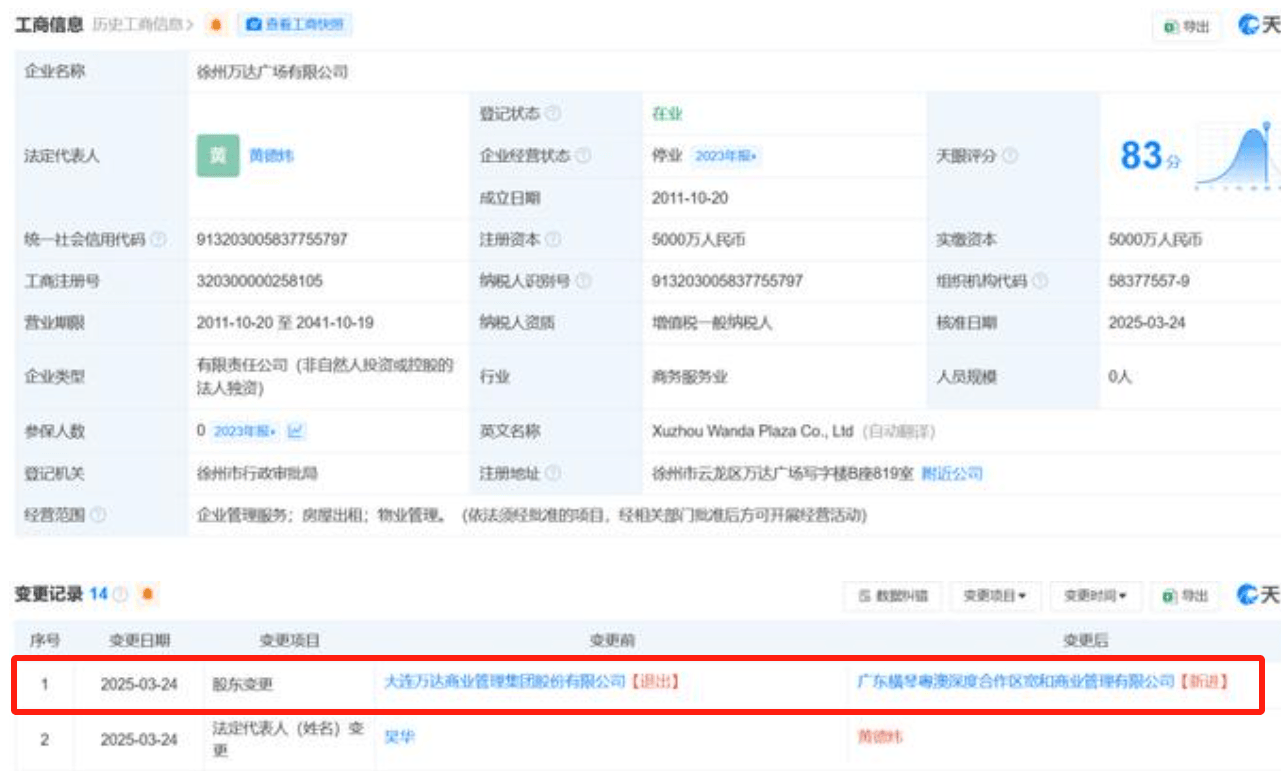
Task: Click the 变更前 column header
Action: click(612, 640)
